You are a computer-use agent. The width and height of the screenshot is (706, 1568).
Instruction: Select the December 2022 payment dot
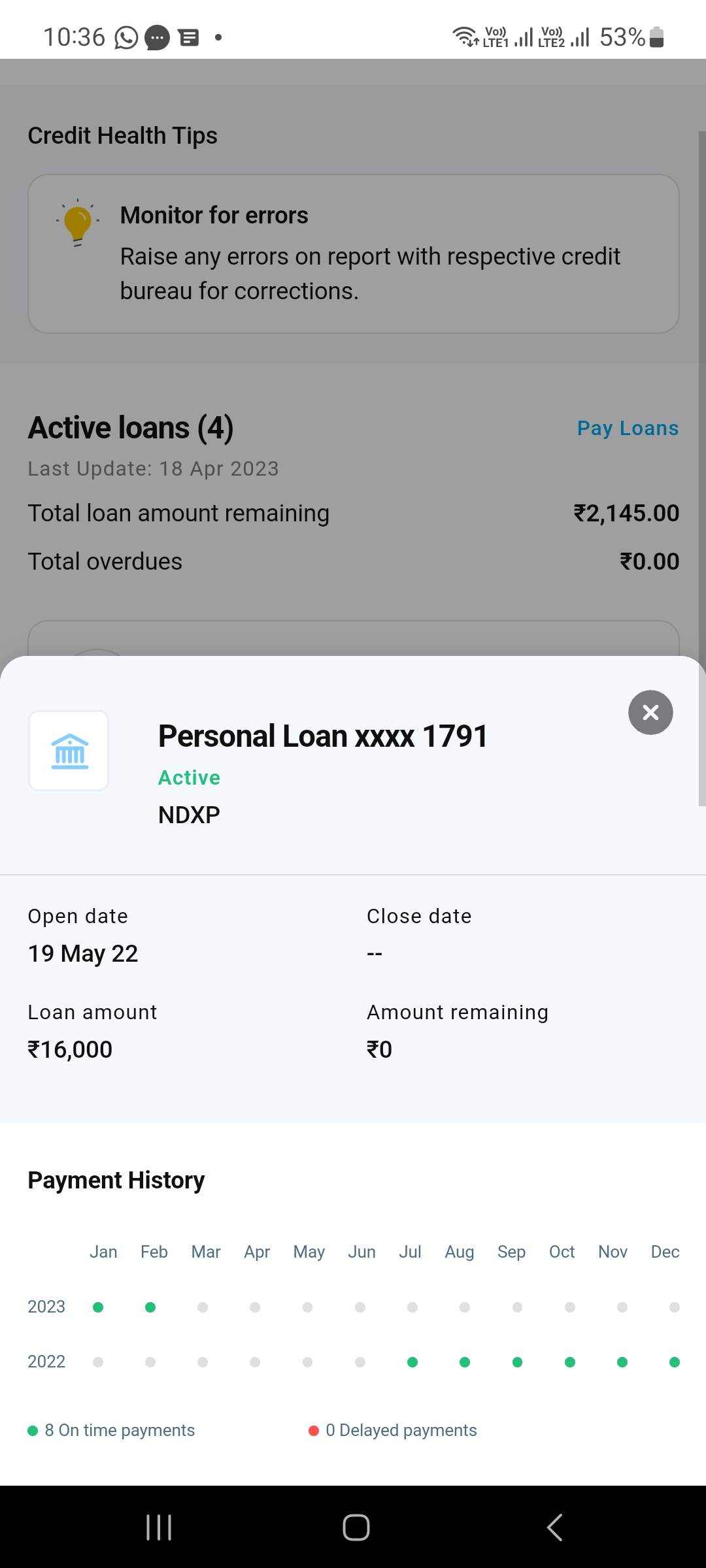[675, 1362]
